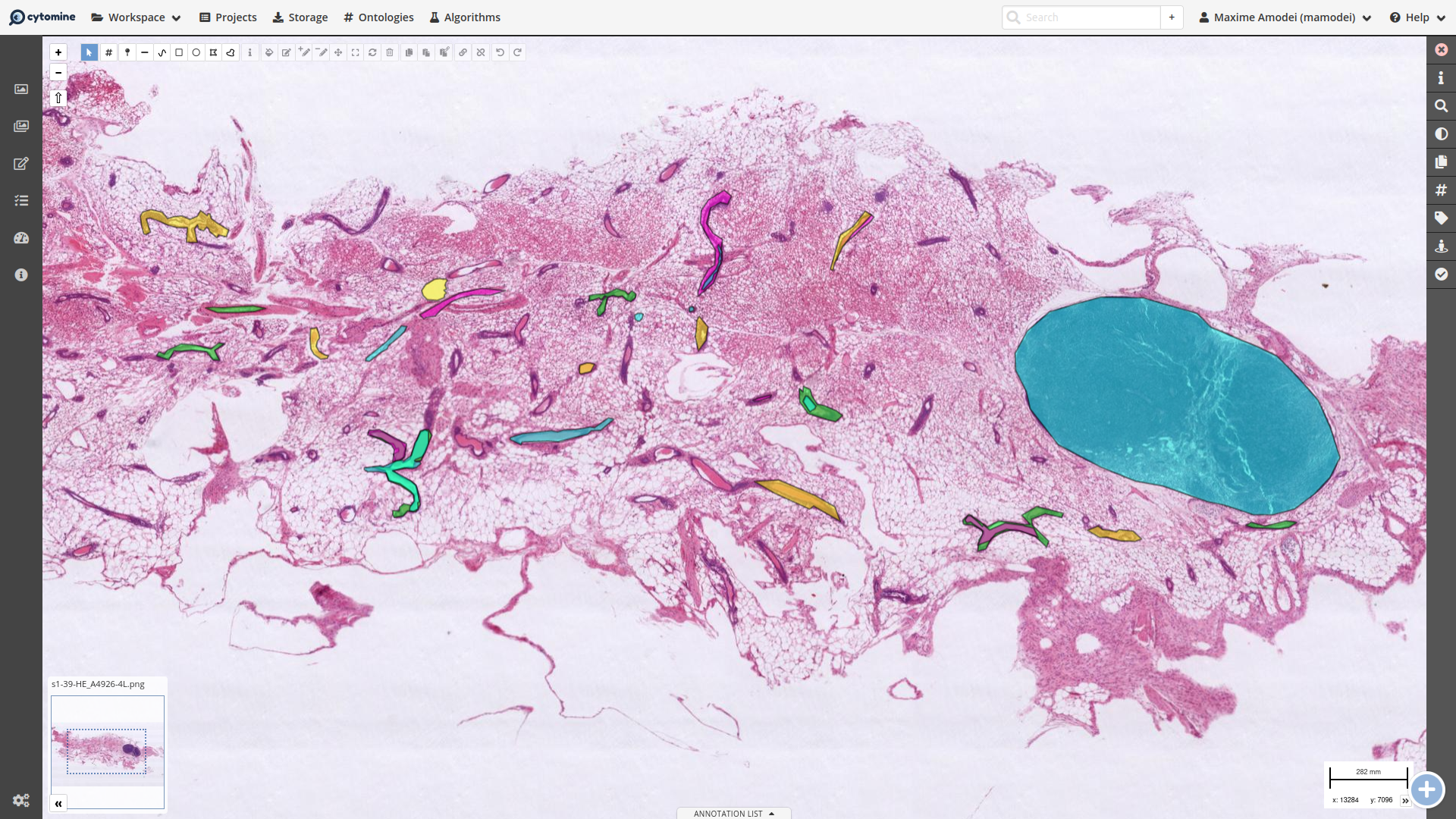Select the straight line drawing tool
This screenshot has width=1456, height=819.
tap(144, 52)
